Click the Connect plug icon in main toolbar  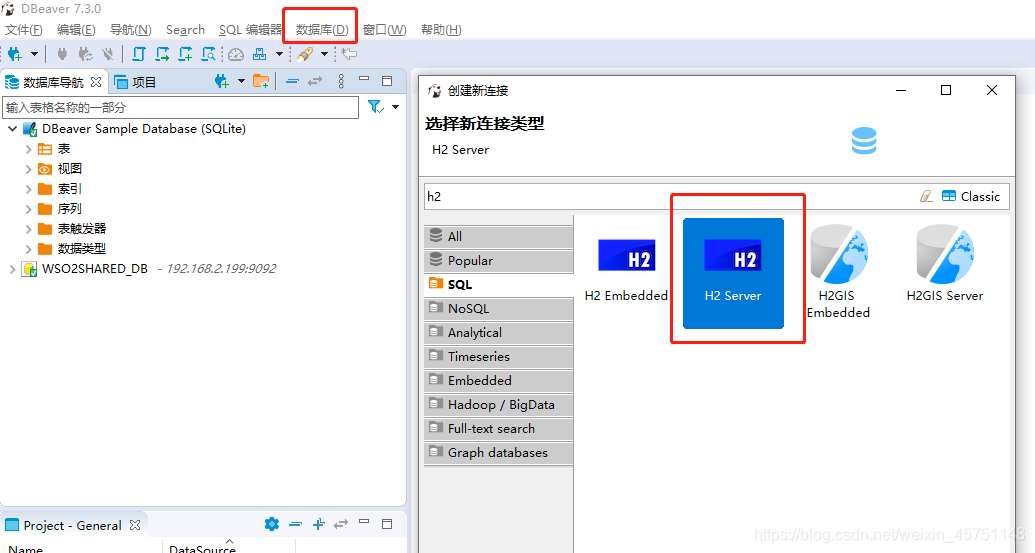coord(62,54)
